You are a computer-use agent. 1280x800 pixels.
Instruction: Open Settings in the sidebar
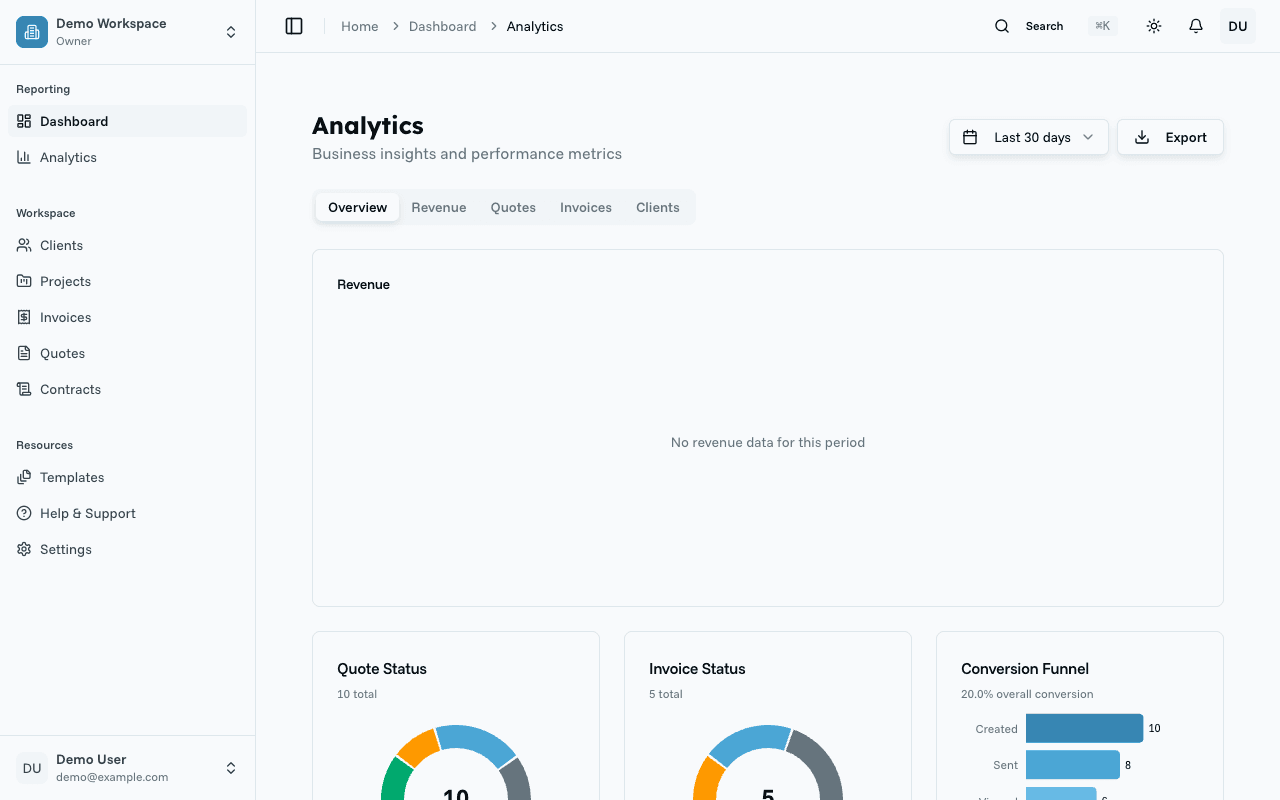(128, 549)
